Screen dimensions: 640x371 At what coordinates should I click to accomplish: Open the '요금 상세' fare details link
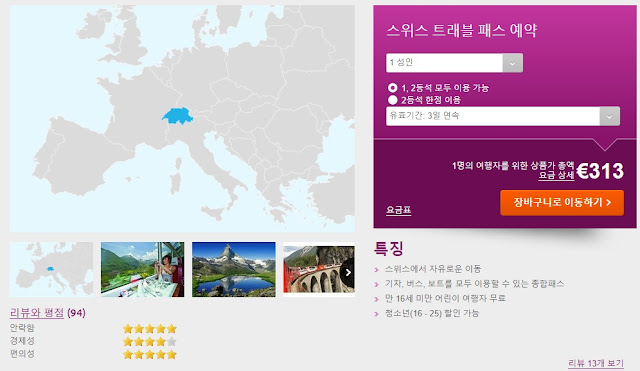click(556, 176)
